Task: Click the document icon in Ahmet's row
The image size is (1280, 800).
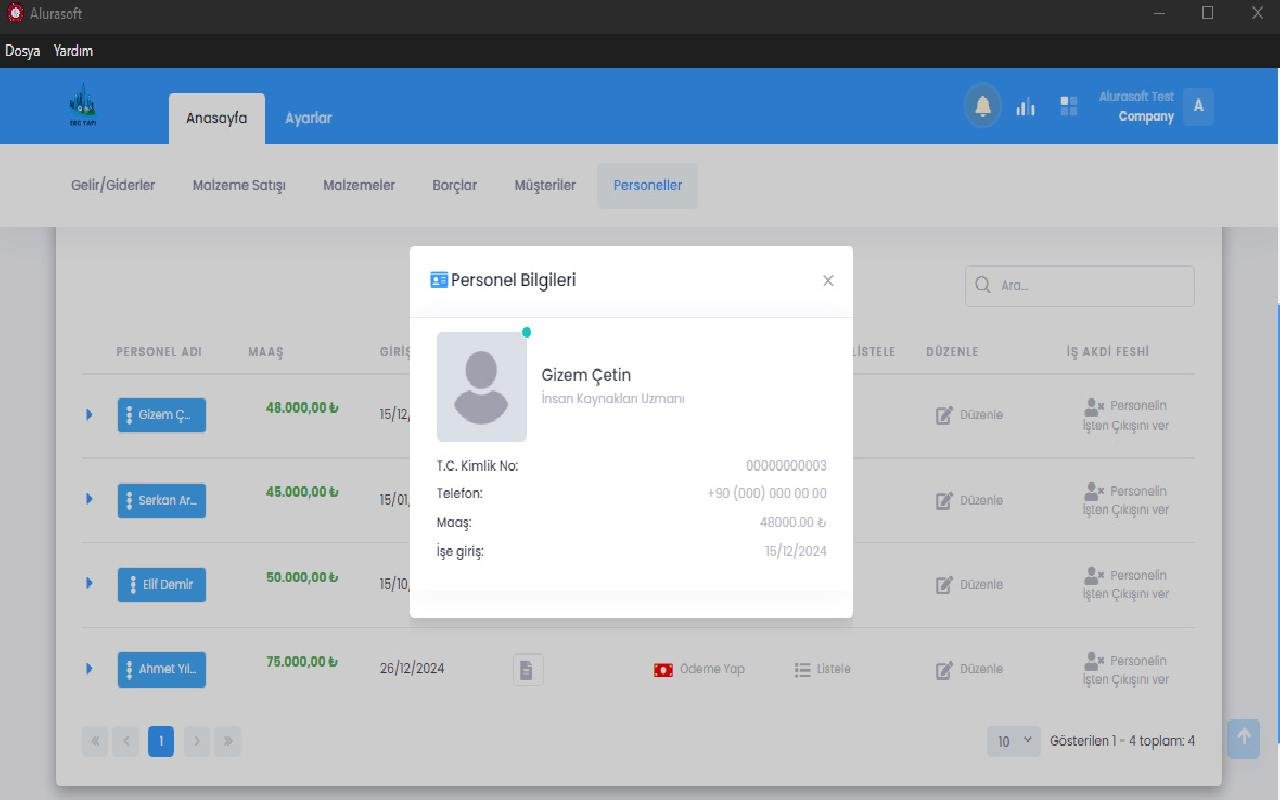Action: (x=528, y=669)
